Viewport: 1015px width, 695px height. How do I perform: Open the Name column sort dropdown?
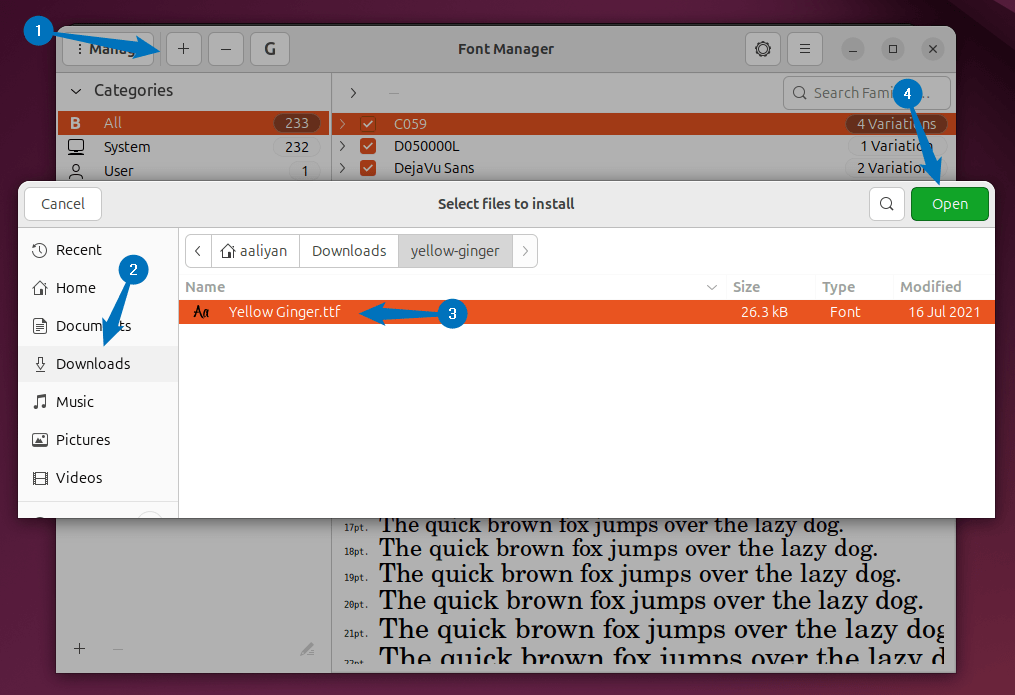click(712, 287)
